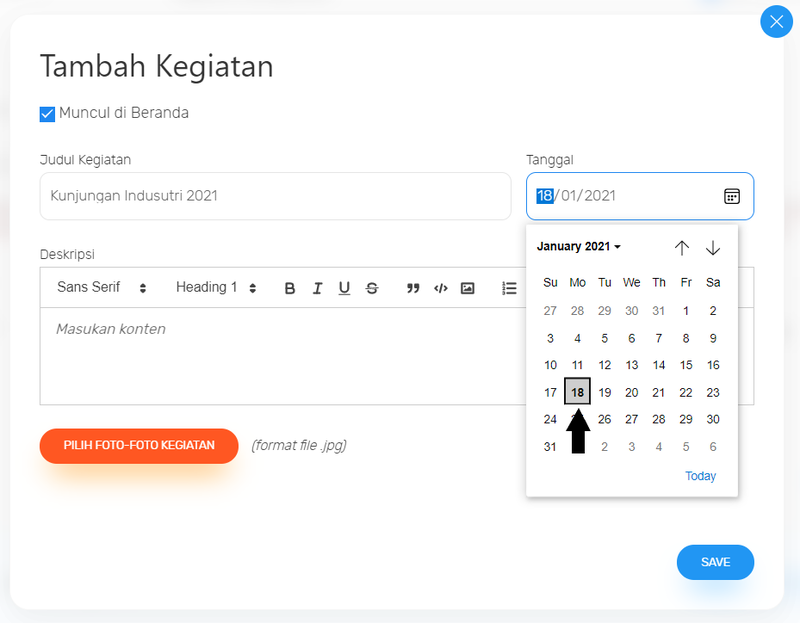The height and width of the screenshot is (623, 800).
Task: Insert a blockquote with quote icon
Action: tap(413, 288)
